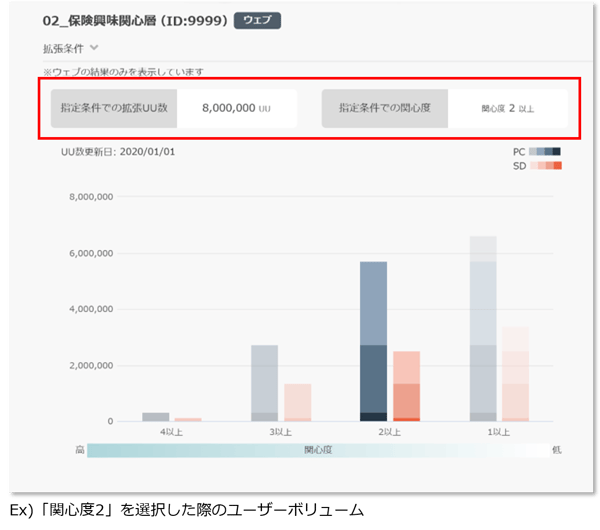Click the ウェブ badge next to title
This screenshot has width=600, height=530.
258,20
